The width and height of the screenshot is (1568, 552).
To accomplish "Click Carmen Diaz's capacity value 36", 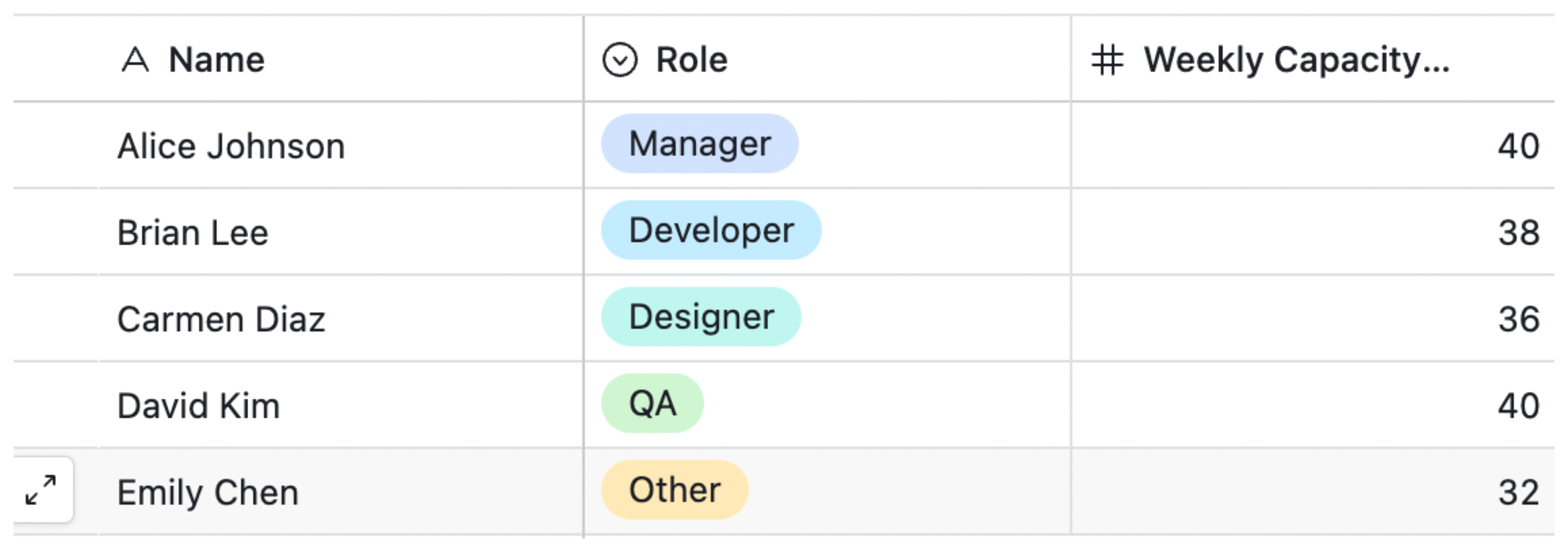I will pyautogui.click(x=1518, y=319).
